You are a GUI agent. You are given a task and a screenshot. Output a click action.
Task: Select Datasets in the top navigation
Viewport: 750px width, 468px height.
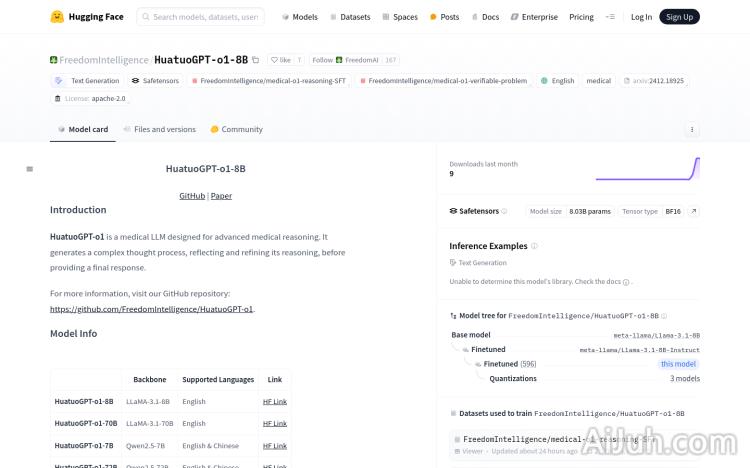coord(349,17)
